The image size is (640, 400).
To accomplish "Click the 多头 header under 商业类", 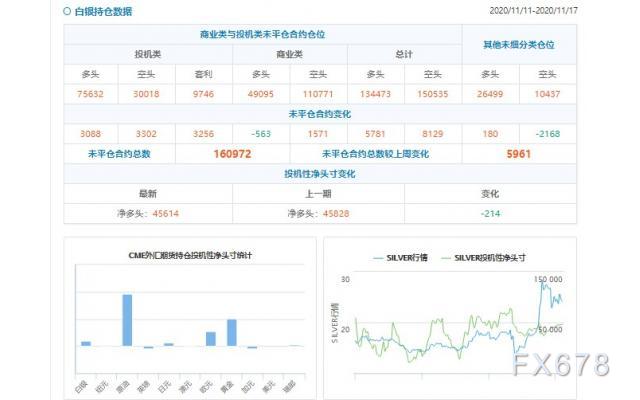I will (261, 74).
